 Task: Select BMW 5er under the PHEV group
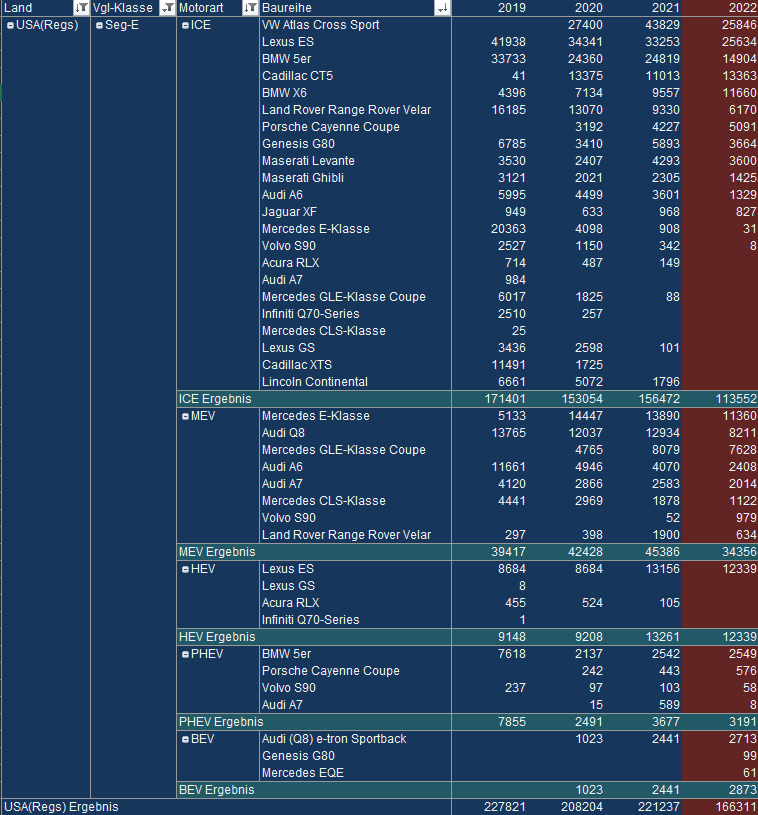pyautogui.click(x=286, y=654)
